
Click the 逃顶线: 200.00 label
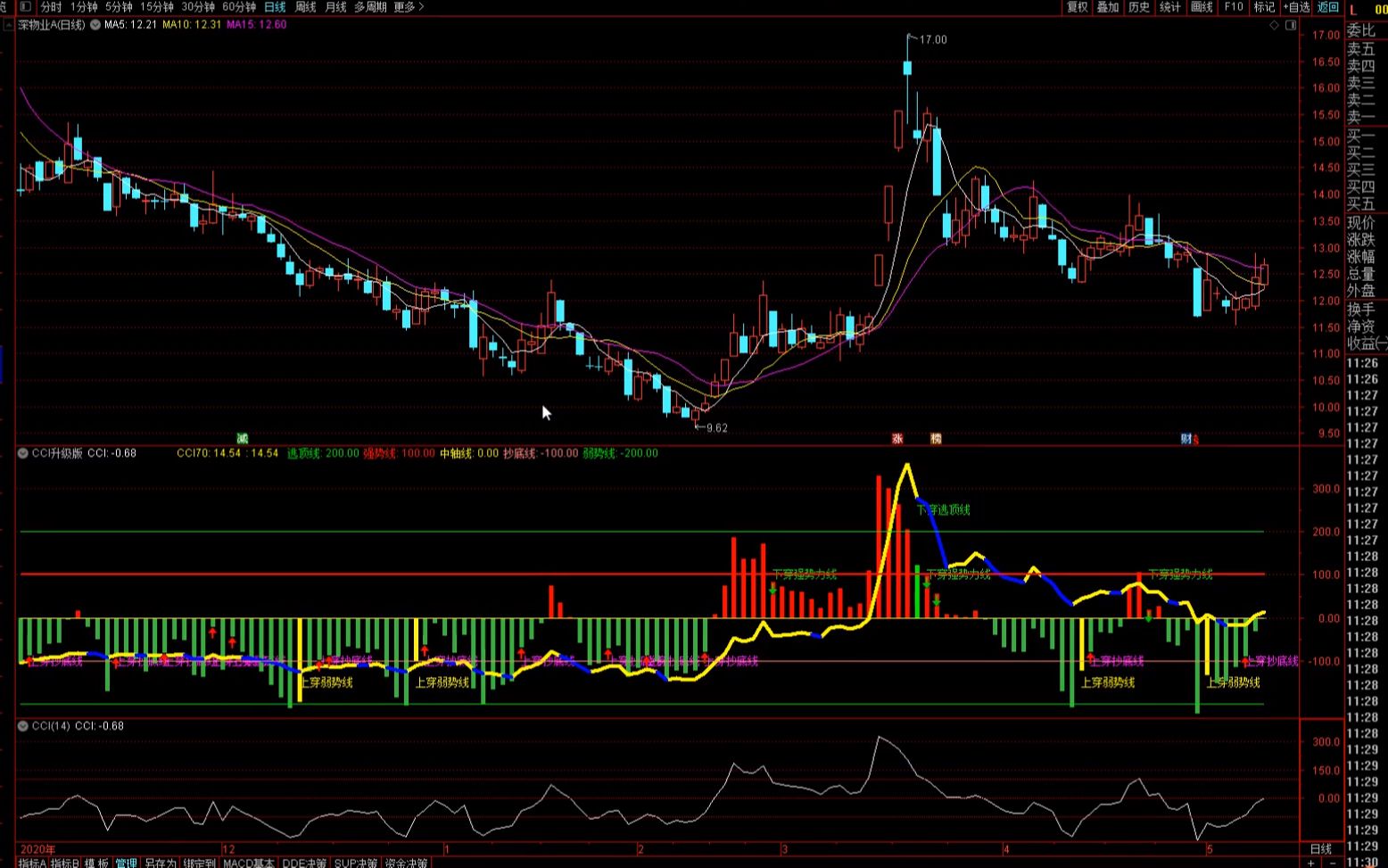323,453
